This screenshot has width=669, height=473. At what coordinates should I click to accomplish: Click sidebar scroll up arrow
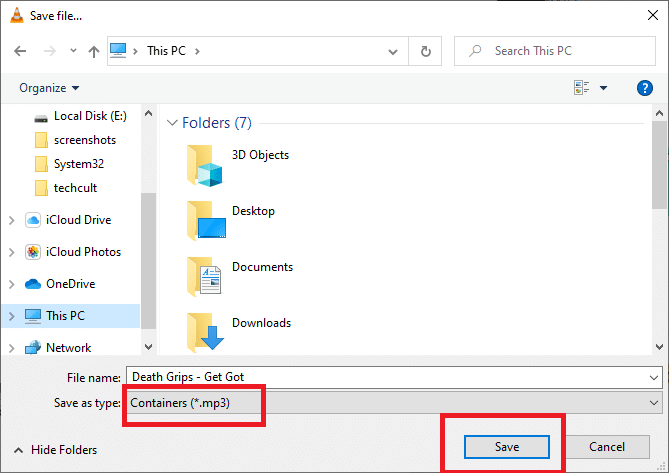tap(148, 113)
